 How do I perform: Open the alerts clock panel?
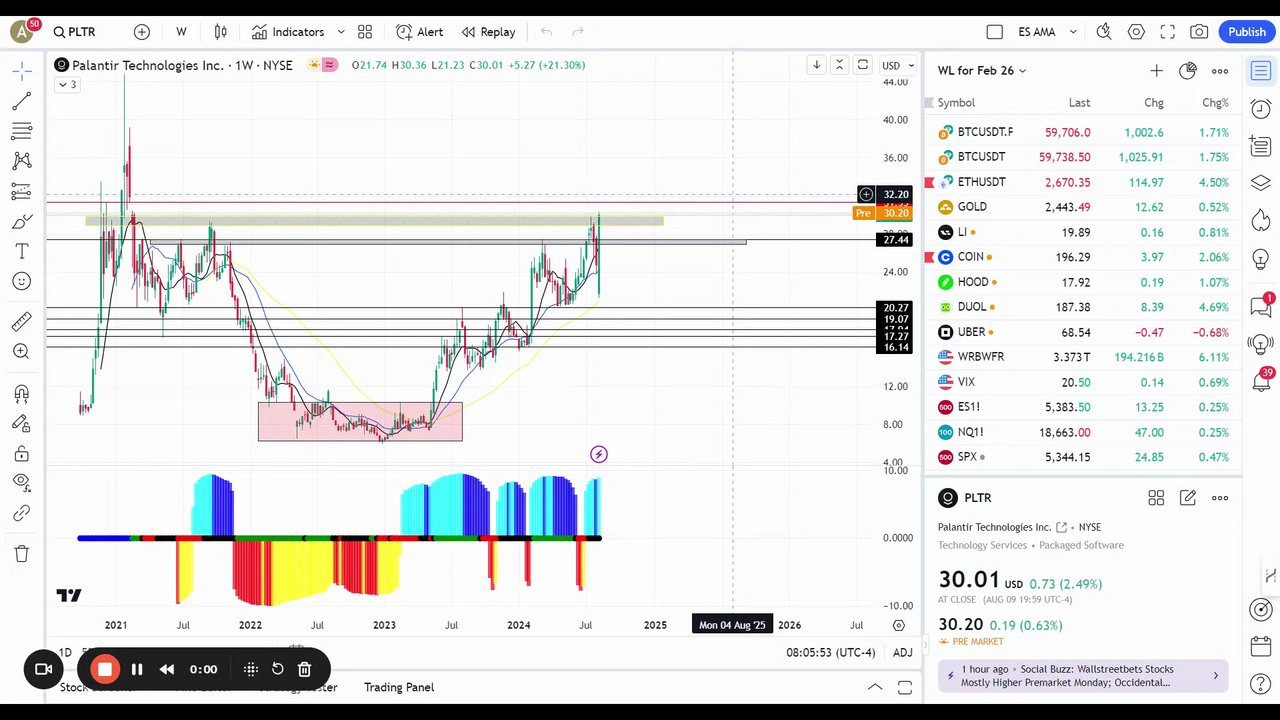tap(1261, 109)
